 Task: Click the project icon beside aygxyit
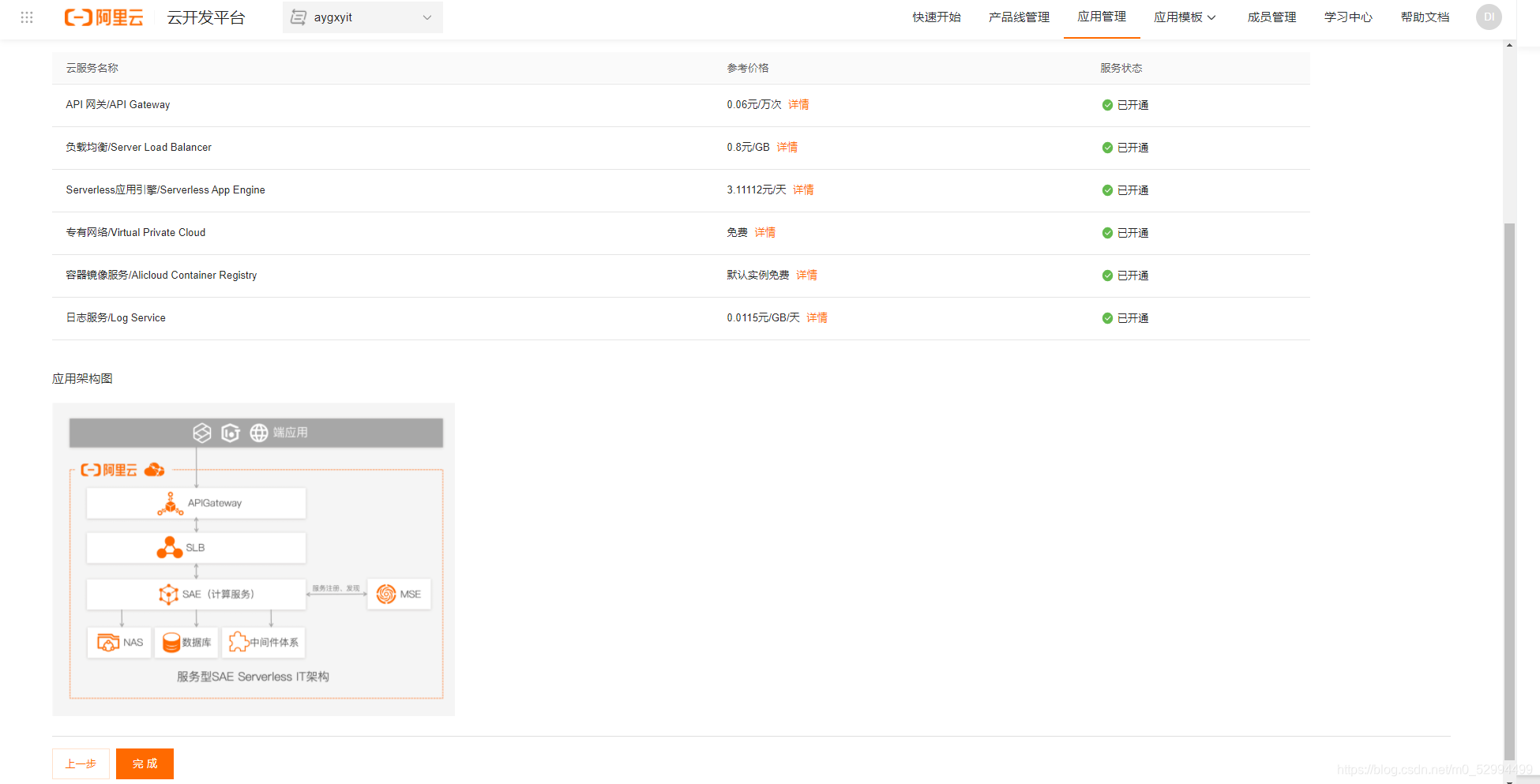(299, 17)
